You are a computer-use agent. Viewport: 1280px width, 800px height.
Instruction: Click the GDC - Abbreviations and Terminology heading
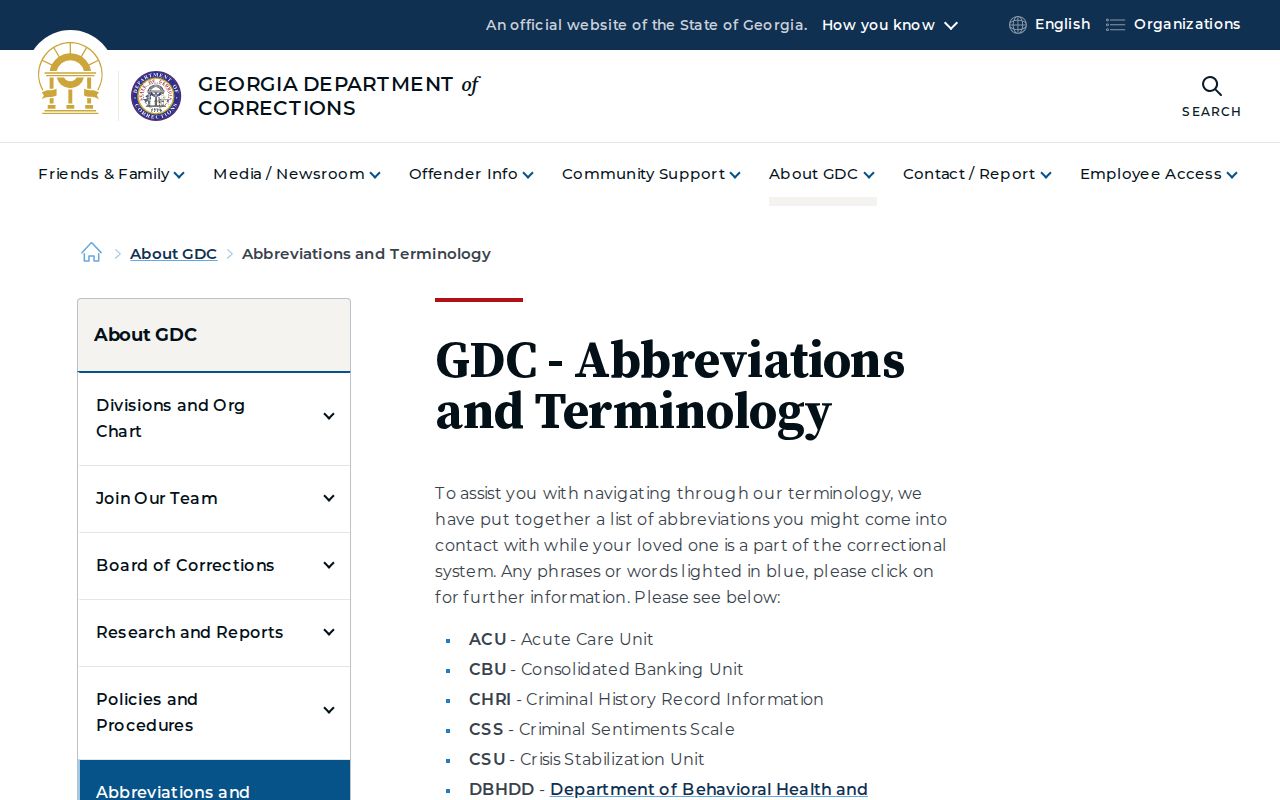[x=670, y=386]
